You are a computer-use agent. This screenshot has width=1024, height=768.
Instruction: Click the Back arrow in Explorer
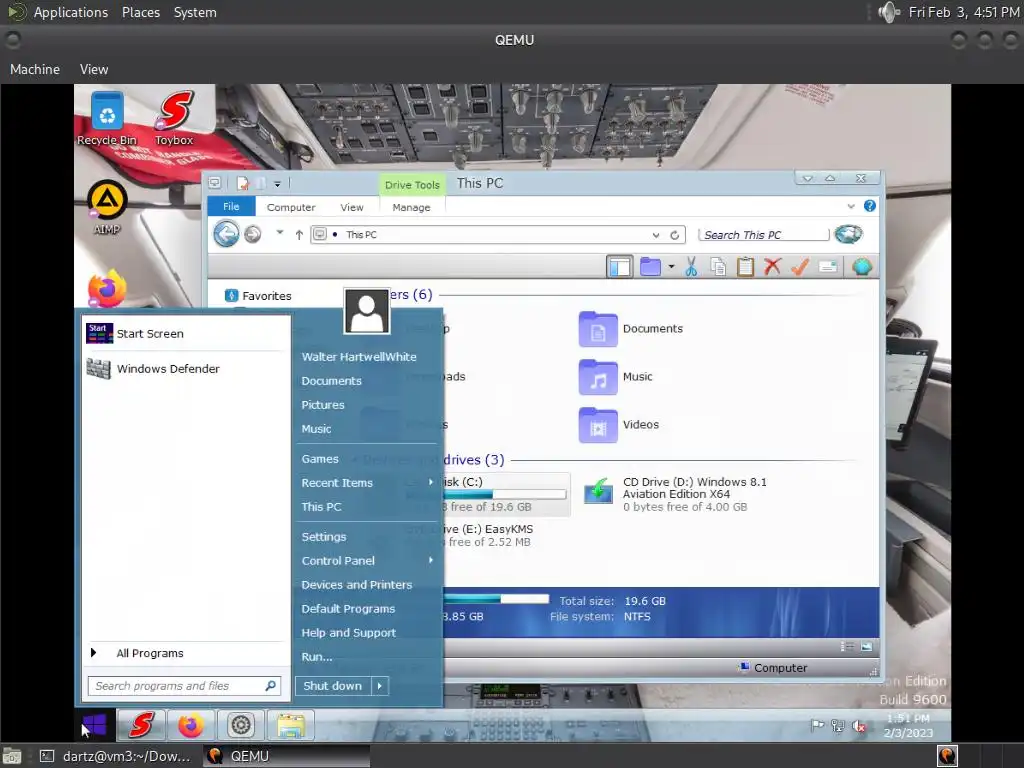(x=226, y=234)
